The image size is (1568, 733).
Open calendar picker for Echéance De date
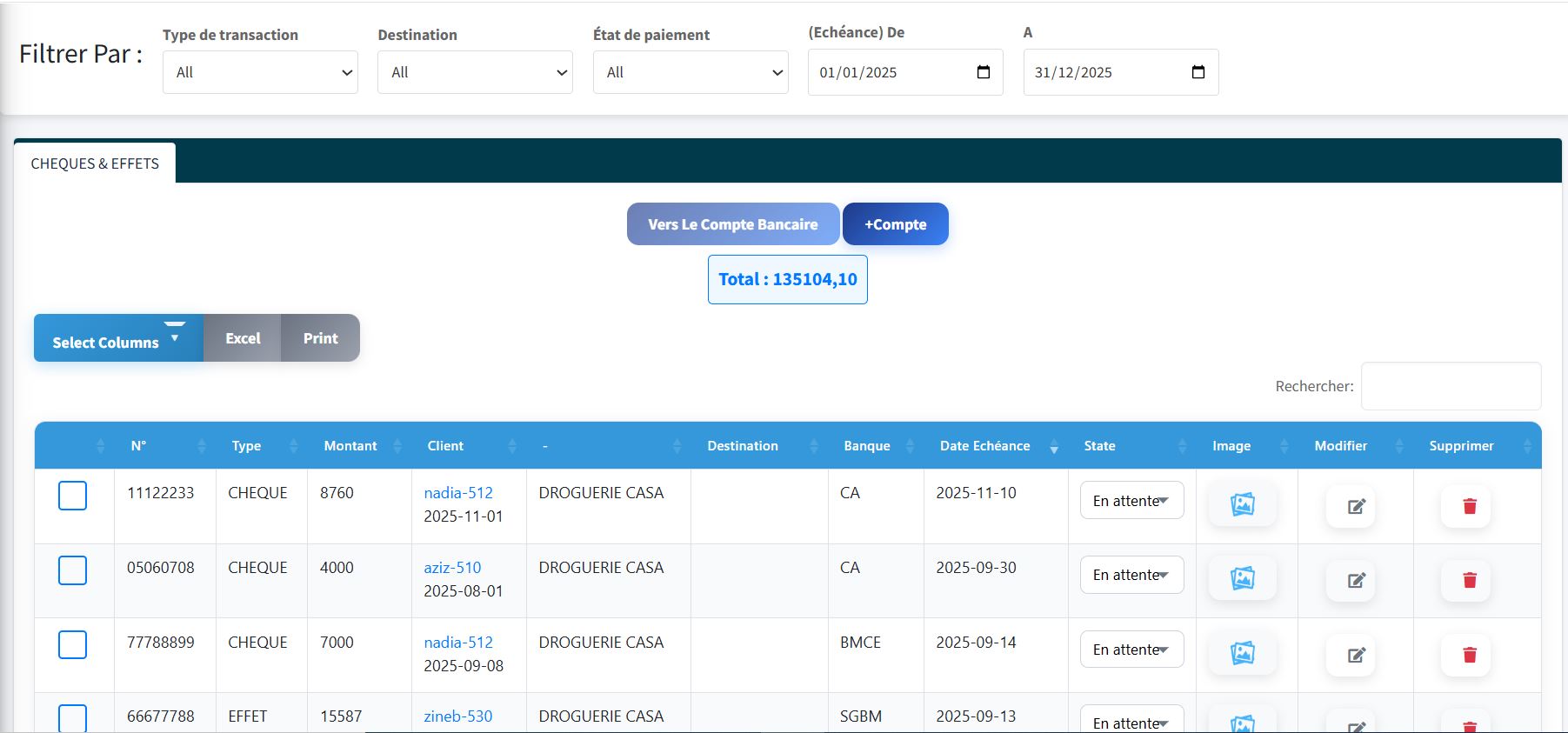coord(984,72)
